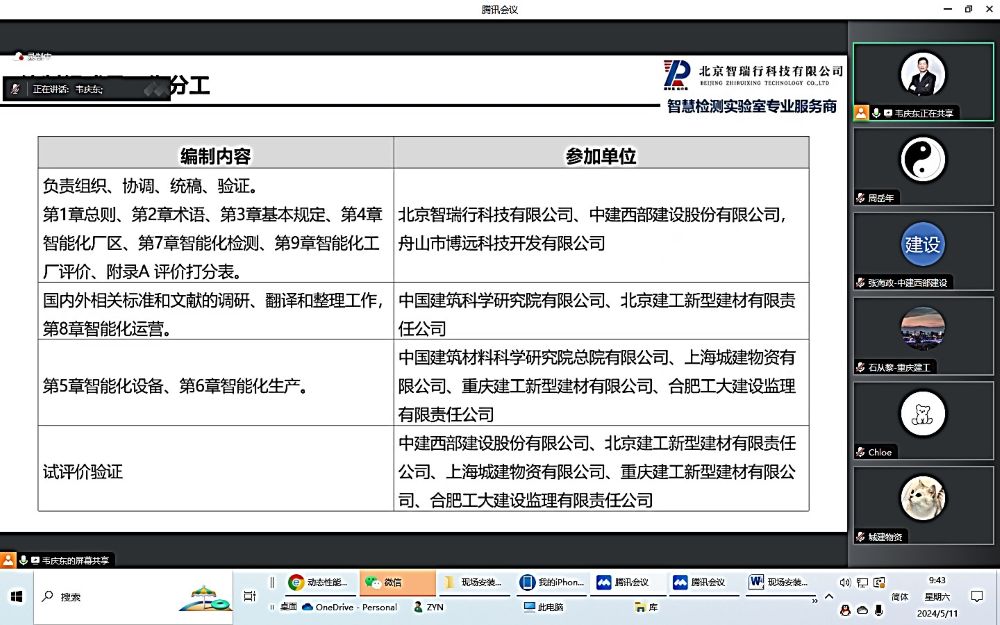The image size is (1000, 625).
Task: Click the 腾讯会议 window title
Action: tap(500, 10)
